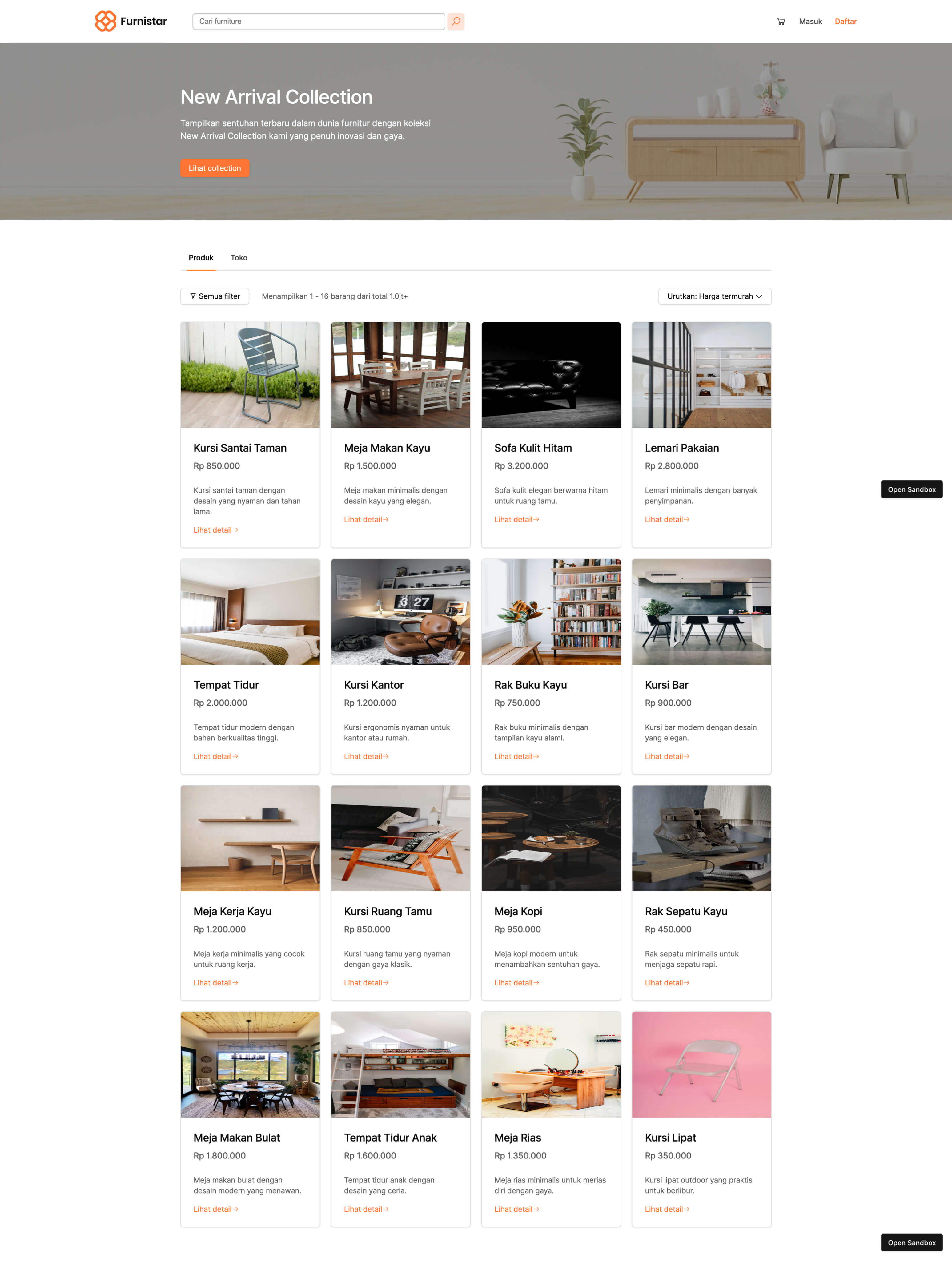This screenshot has height=1261, width=952.
Task: Select the Meja Rias title
Action: click(518, 1138)
